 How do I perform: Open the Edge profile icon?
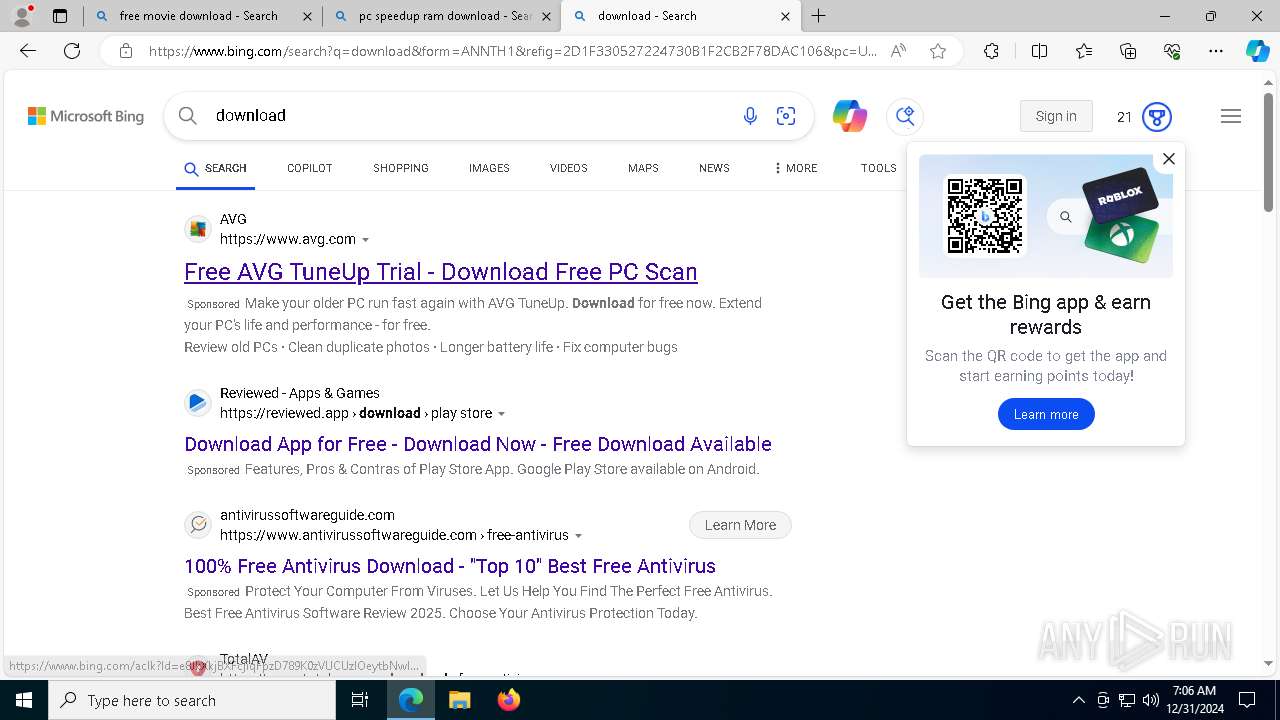[22, 16]
